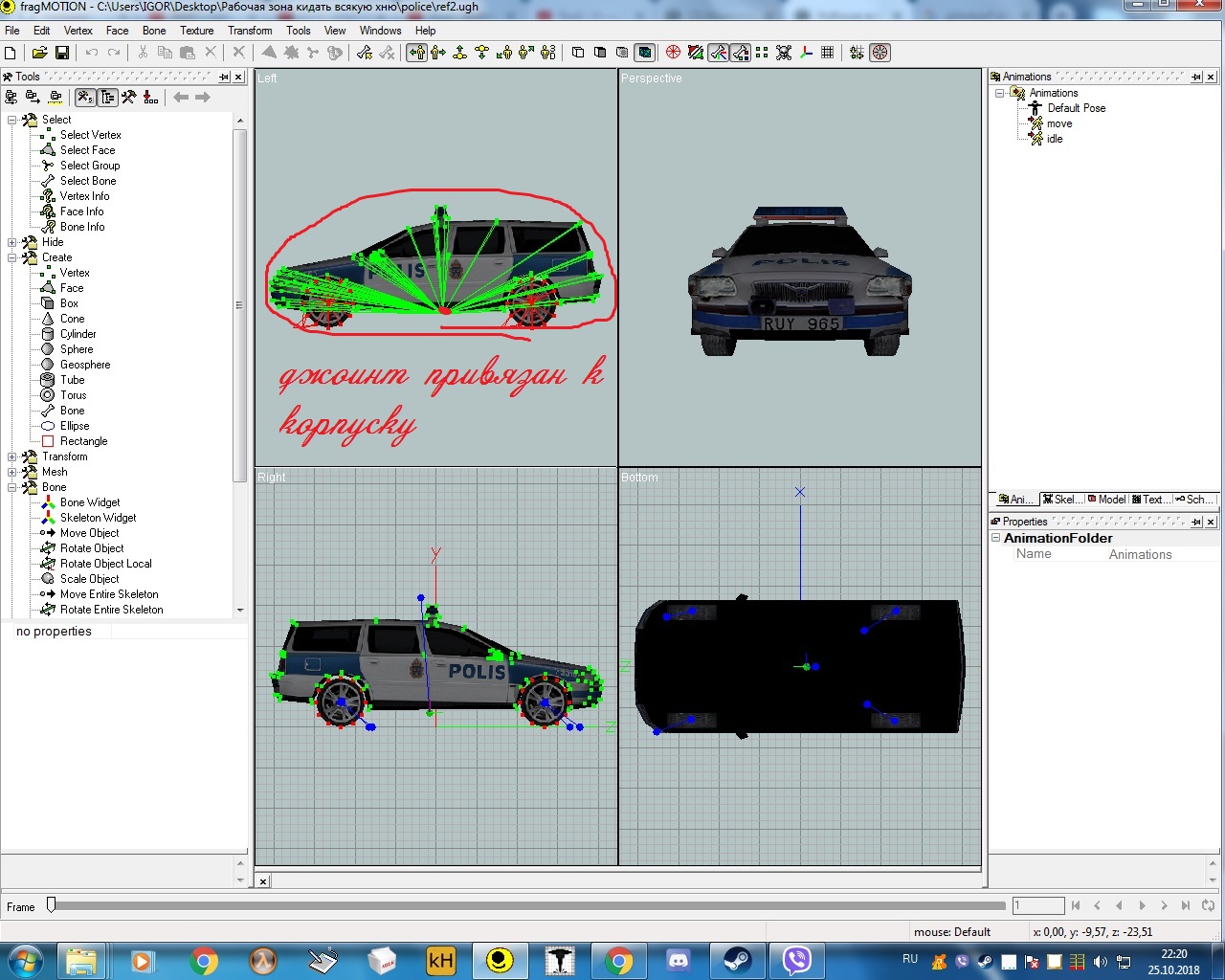This screenshot has height=980, width=1225.
Task: Open the File menu
Action: (x=12, y=31)
